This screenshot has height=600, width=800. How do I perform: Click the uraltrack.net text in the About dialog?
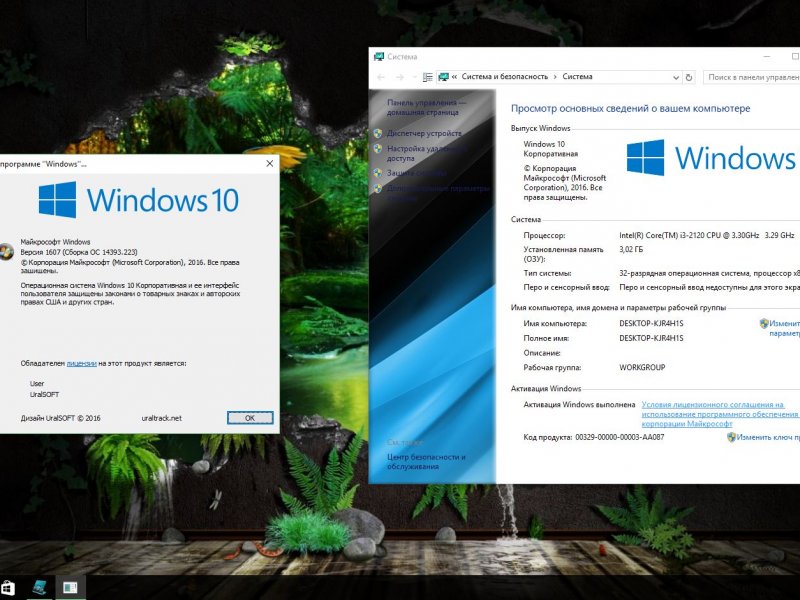161,418
